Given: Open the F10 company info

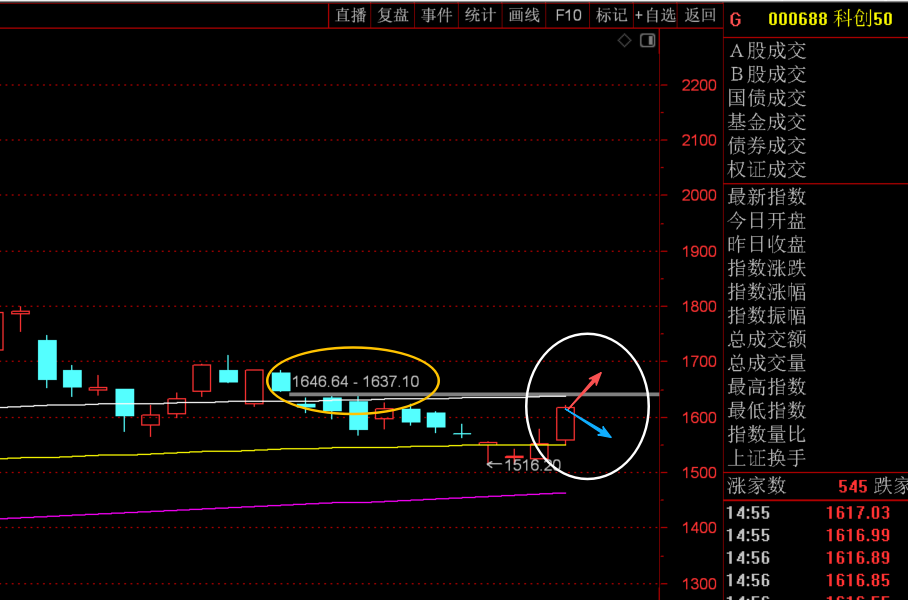Looking at the screenshot, I should point(568,15).
